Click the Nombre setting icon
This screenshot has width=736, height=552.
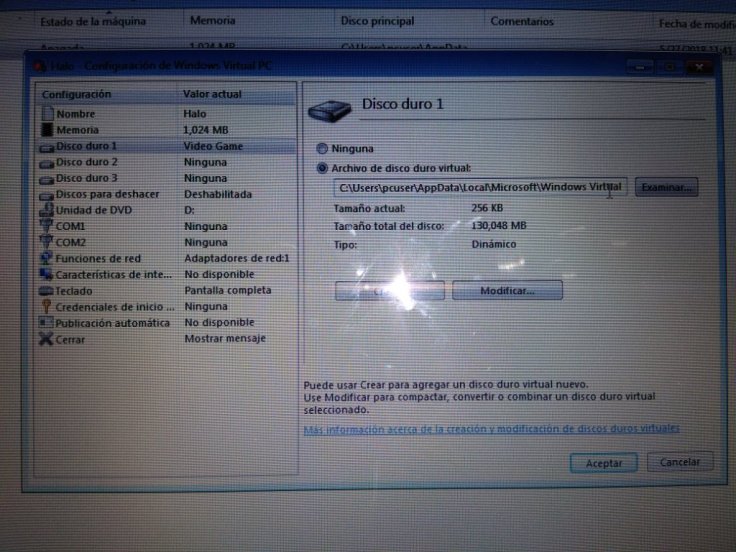46,114
